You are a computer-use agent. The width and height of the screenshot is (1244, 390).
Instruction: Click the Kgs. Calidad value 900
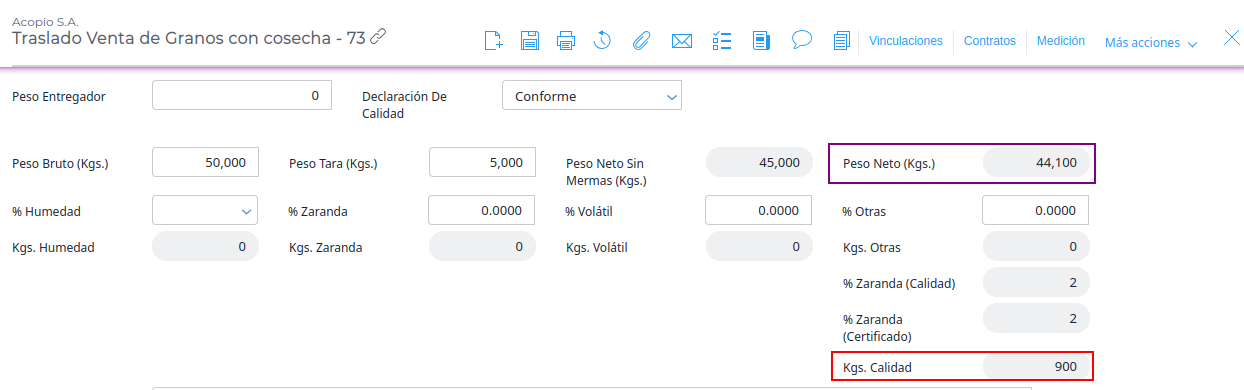[1036, 367]
